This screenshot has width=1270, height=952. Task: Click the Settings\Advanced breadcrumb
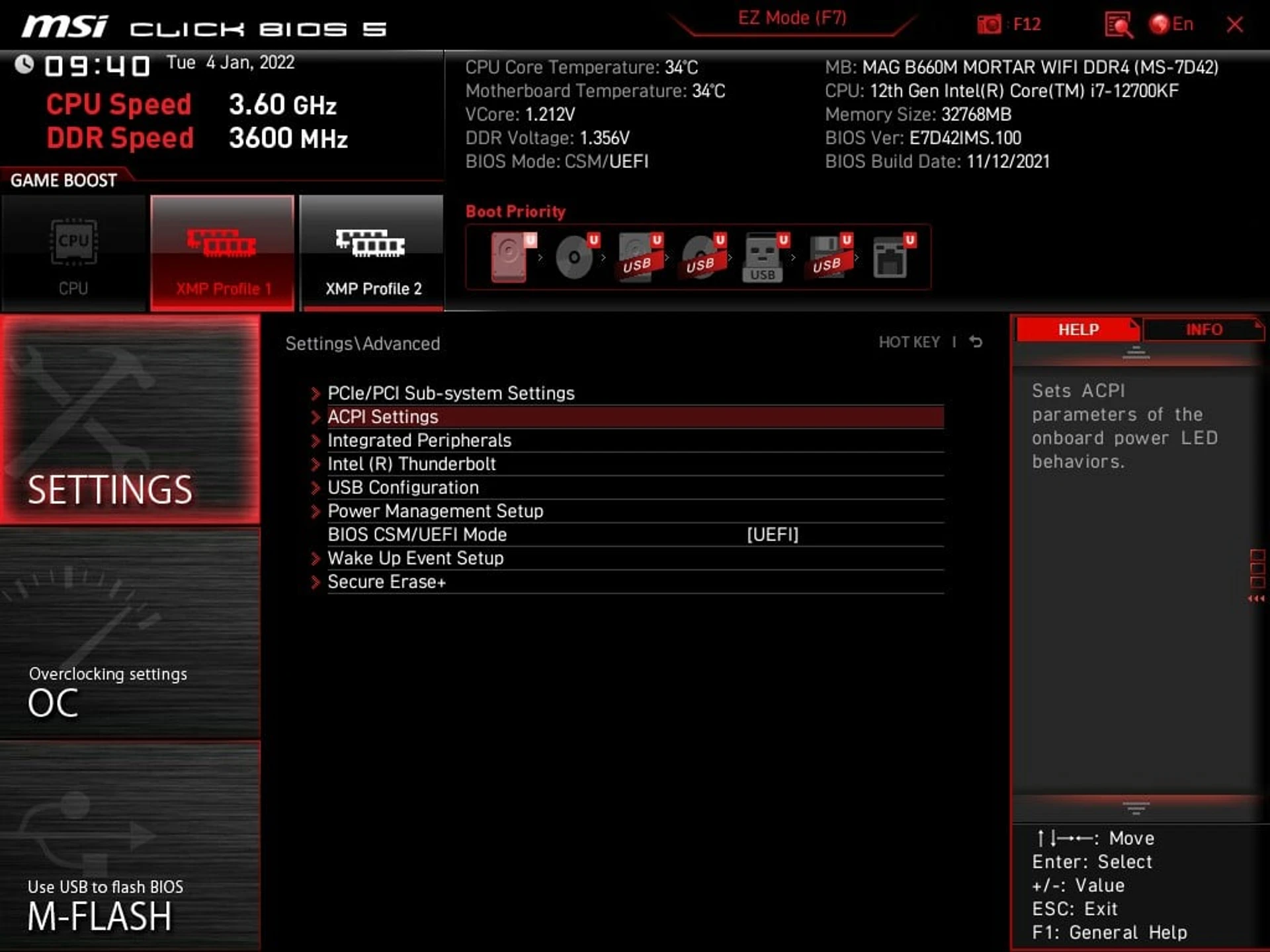(x=362, y=344)
